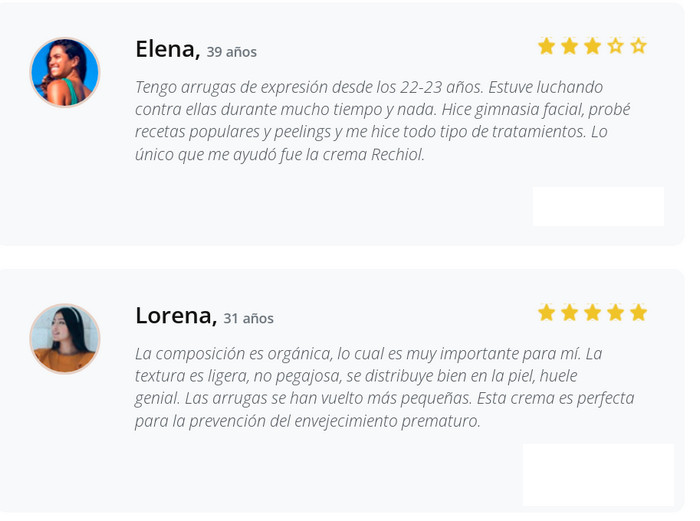Click the "31 años" age label
The image size is (700, 521).
pos(248,319)
